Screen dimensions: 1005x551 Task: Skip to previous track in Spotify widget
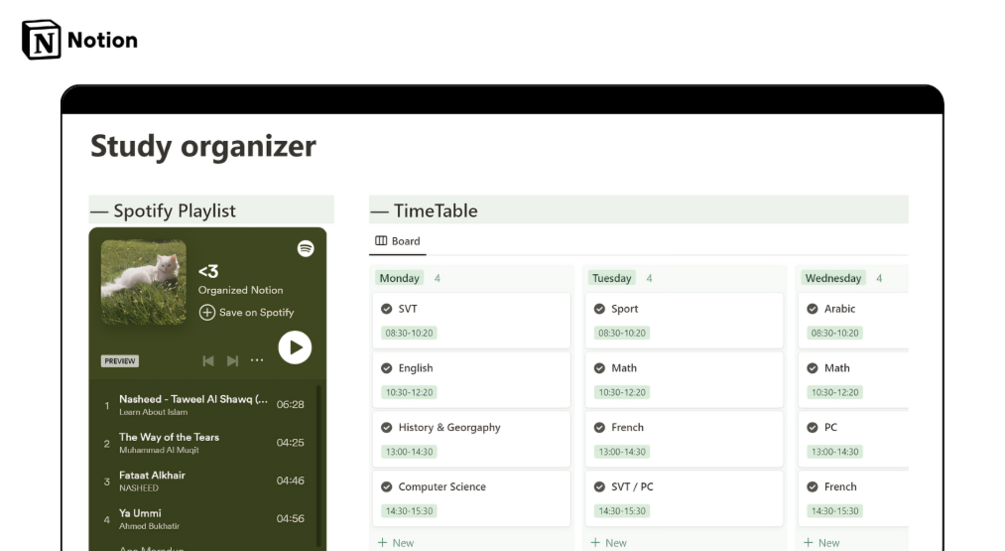208,361
